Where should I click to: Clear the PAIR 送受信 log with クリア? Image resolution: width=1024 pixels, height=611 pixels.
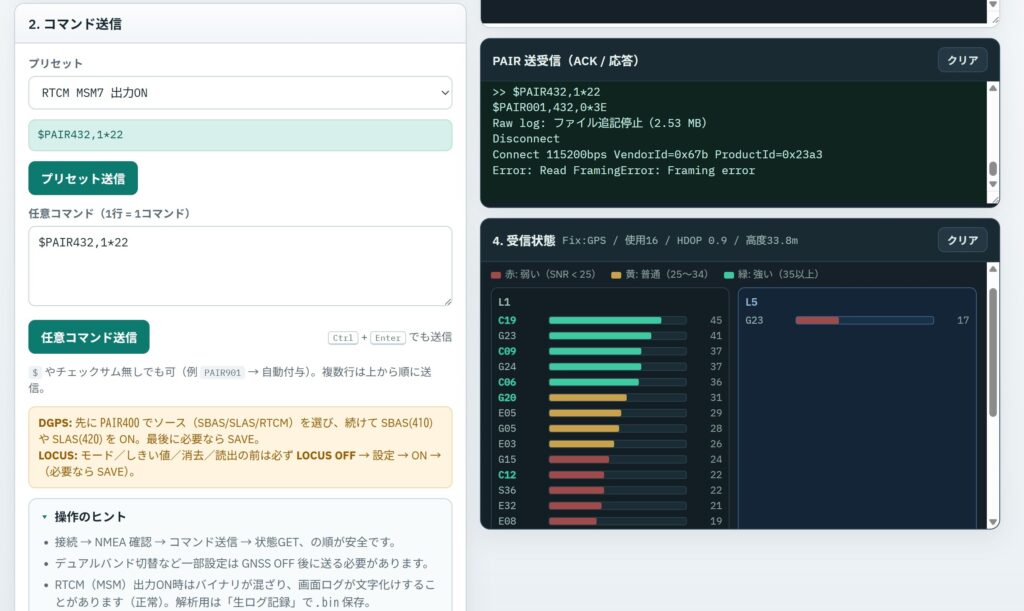pos(962,60)
